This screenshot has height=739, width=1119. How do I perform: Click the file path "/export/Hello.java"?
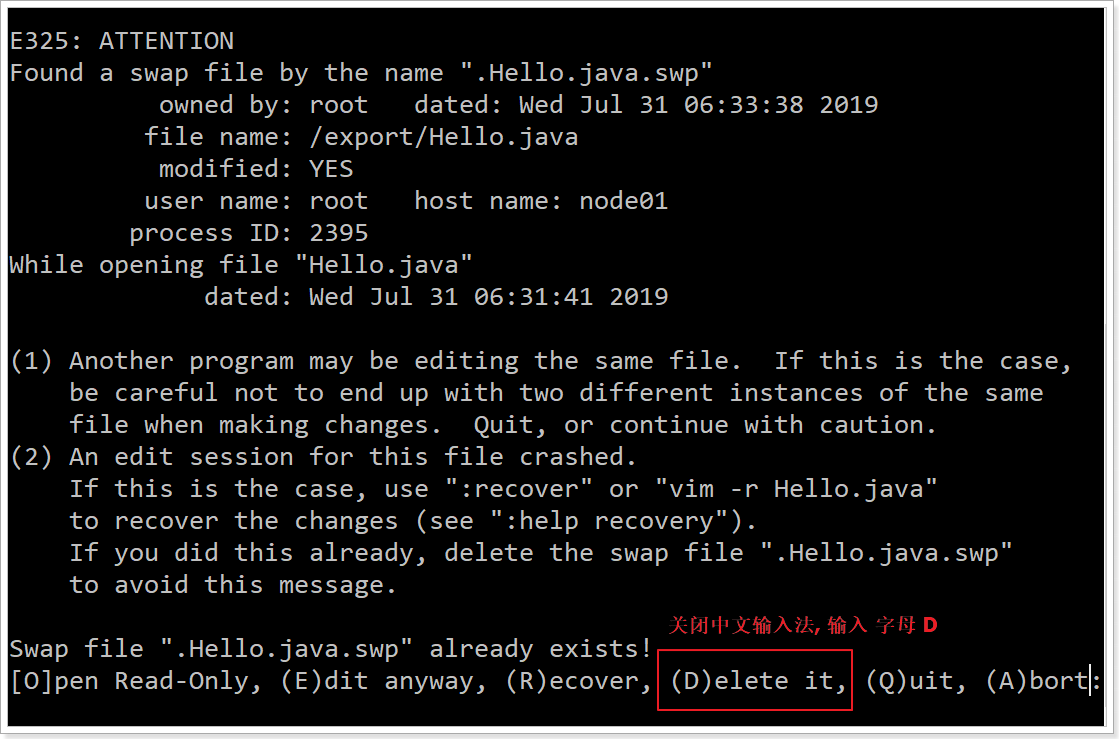443,137
